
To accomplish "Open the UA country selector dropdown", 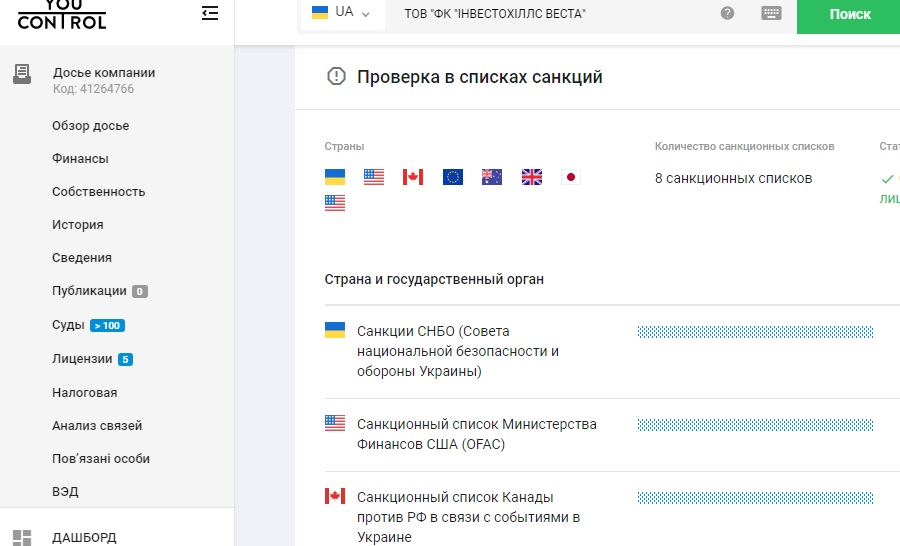I will (341, 13).
